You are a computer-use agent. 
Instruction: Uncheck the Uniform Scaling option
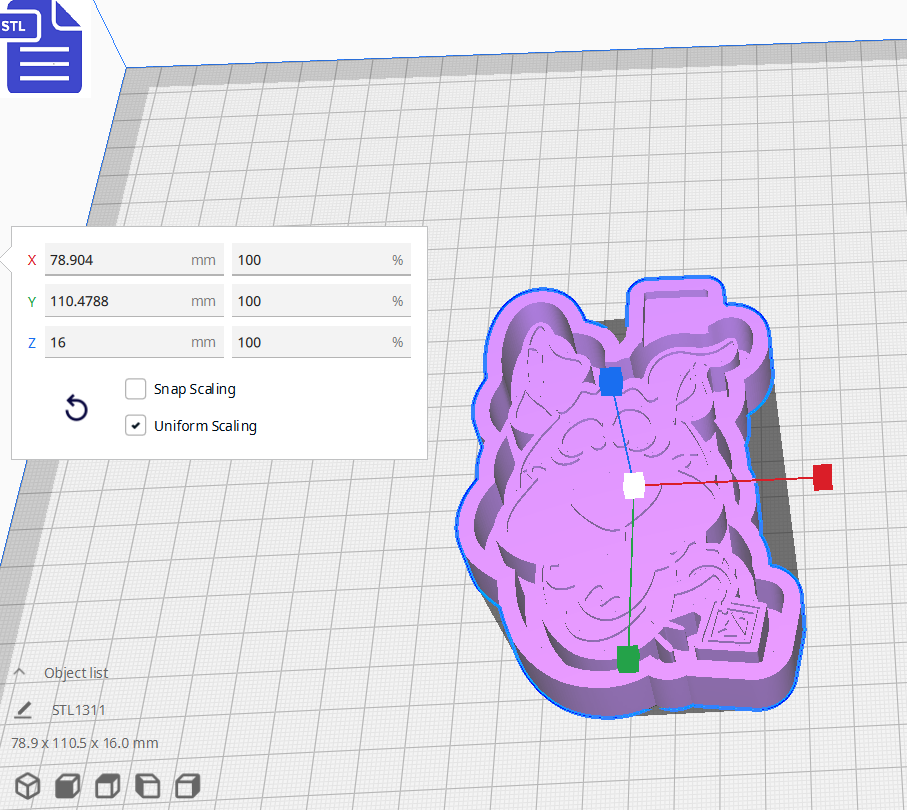click(x=135, y=425)
